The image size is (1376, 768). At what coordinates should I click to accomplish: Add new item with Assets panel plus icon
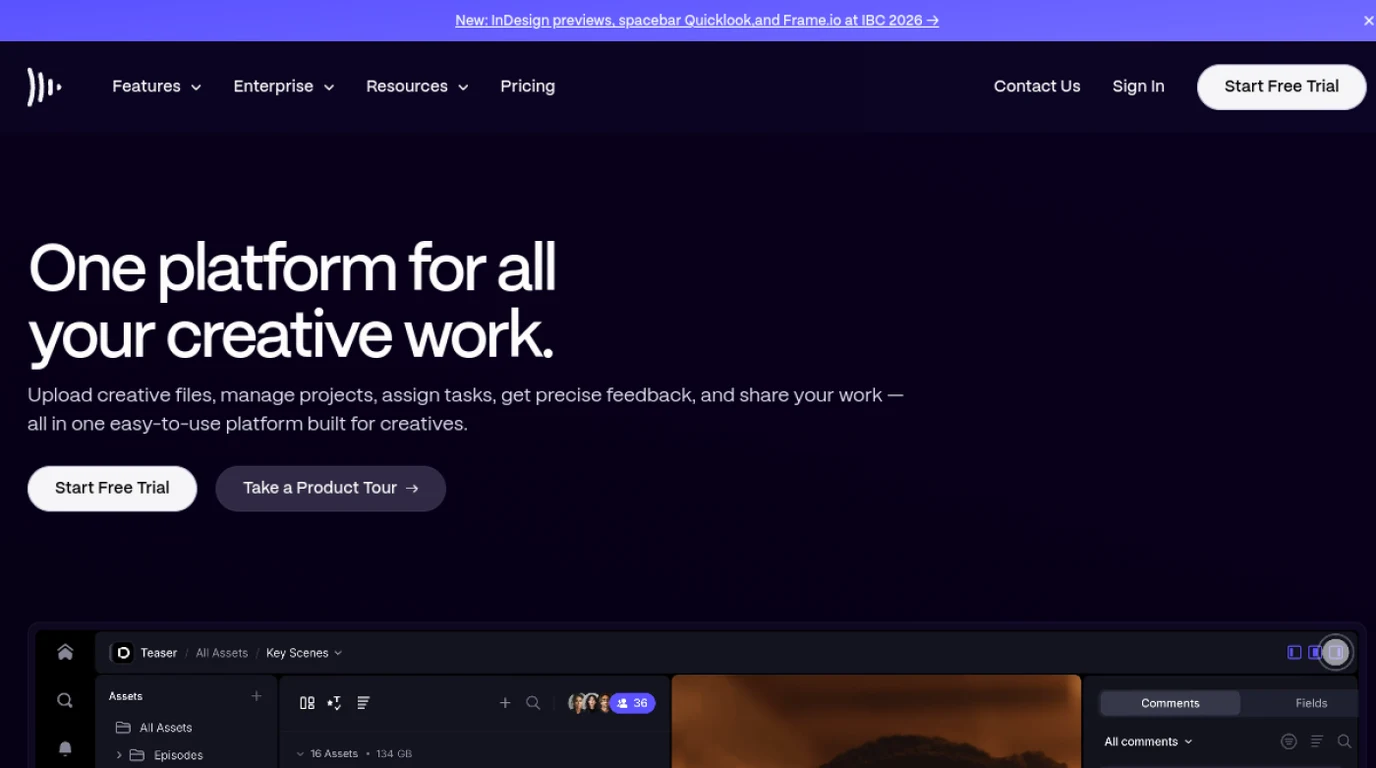tap(256, 696)
